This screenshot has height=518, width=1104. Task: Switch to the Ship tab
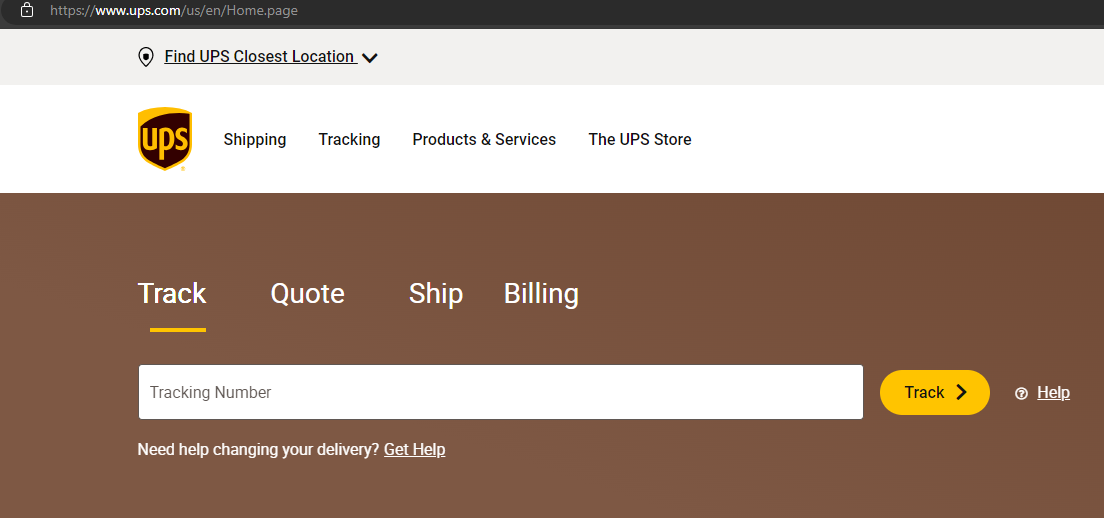tap(435, 294)
